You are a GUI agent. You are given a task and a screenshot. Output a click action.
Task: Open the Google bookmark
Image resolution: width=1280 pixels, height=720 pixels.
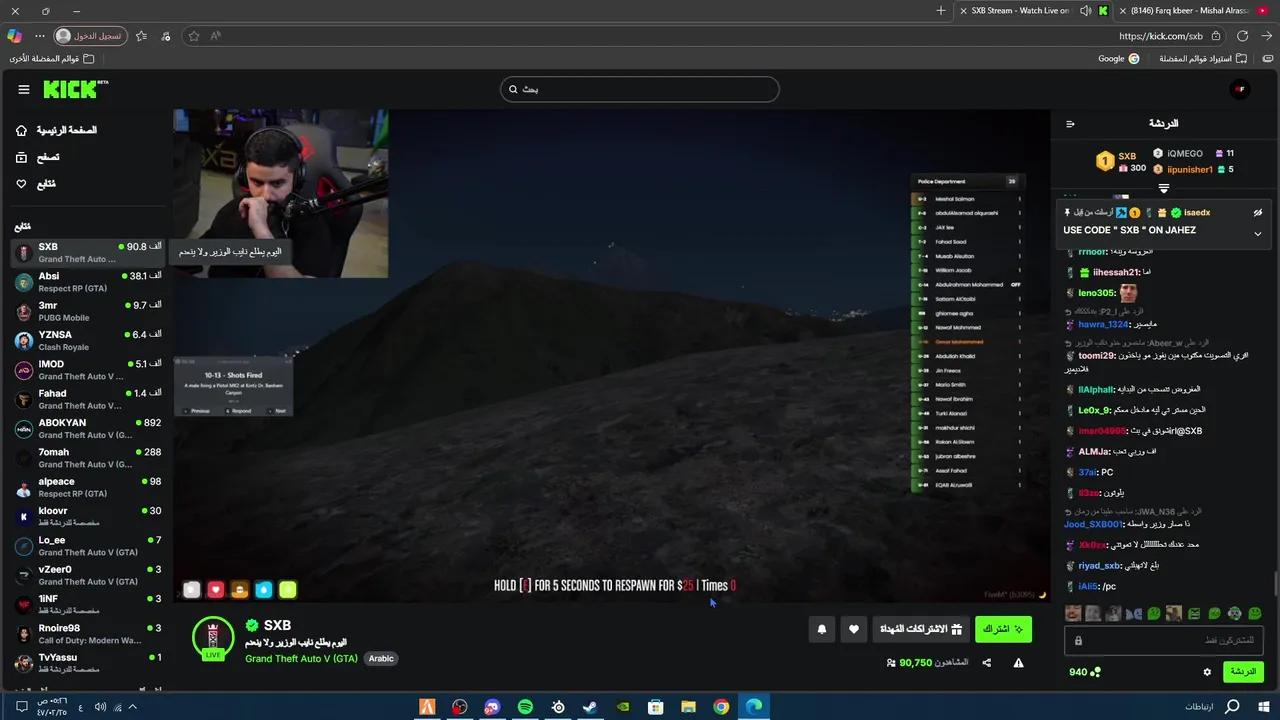(1119, 59)
